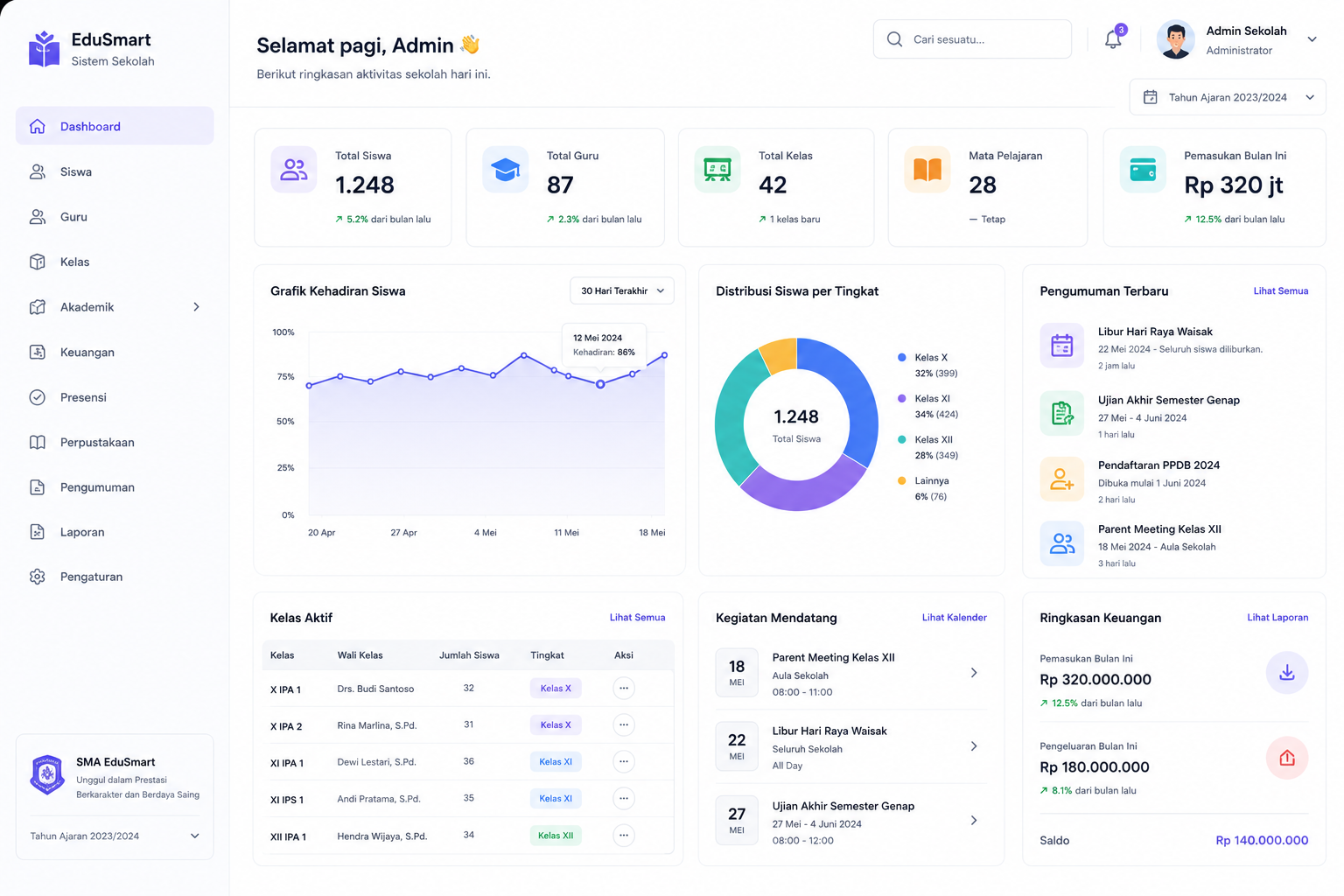Open the Admin Sekolah account dropdown arrow
Screen dimensions: 1344x896
point(1312,39)
